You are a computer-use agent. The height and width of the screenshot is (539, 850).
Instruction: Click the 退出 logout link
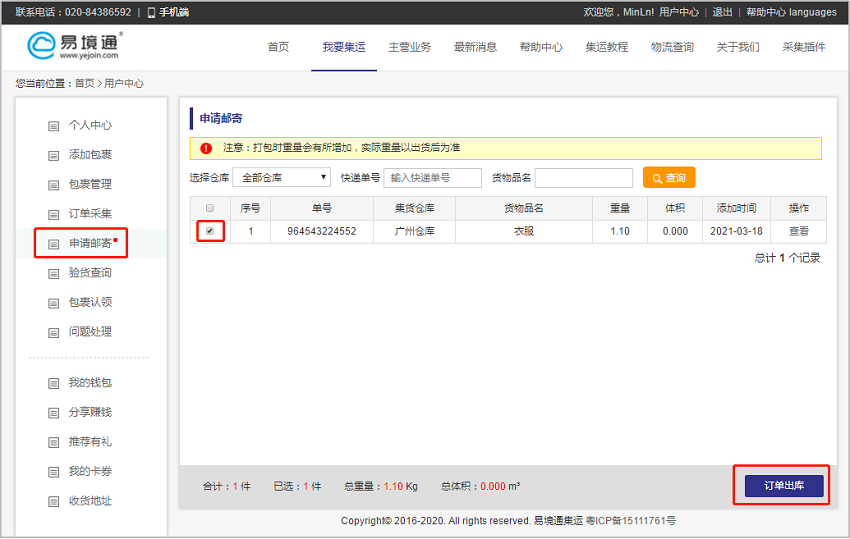point(722,12)
